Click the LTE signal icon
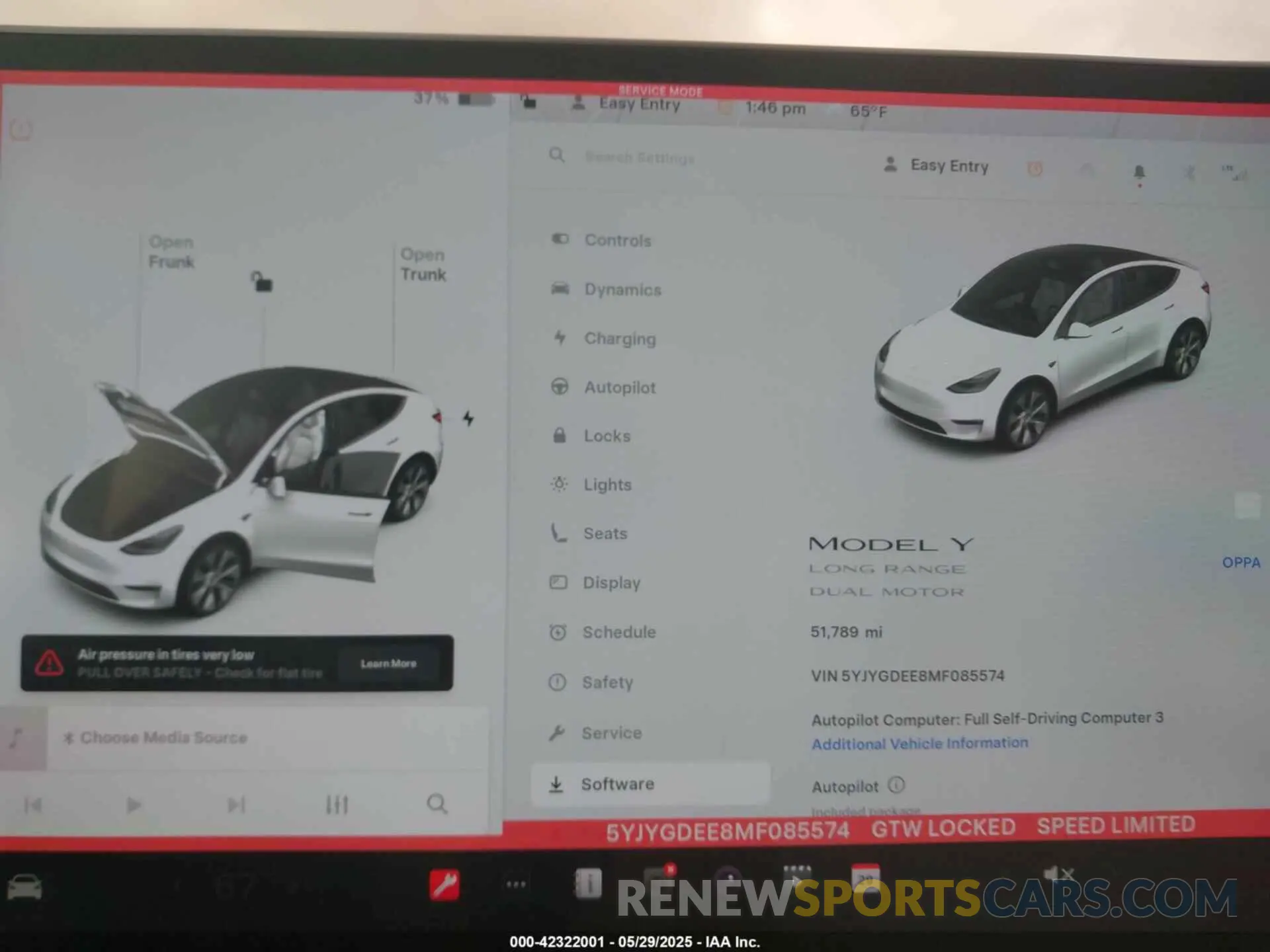 (x=1234, y=173)
